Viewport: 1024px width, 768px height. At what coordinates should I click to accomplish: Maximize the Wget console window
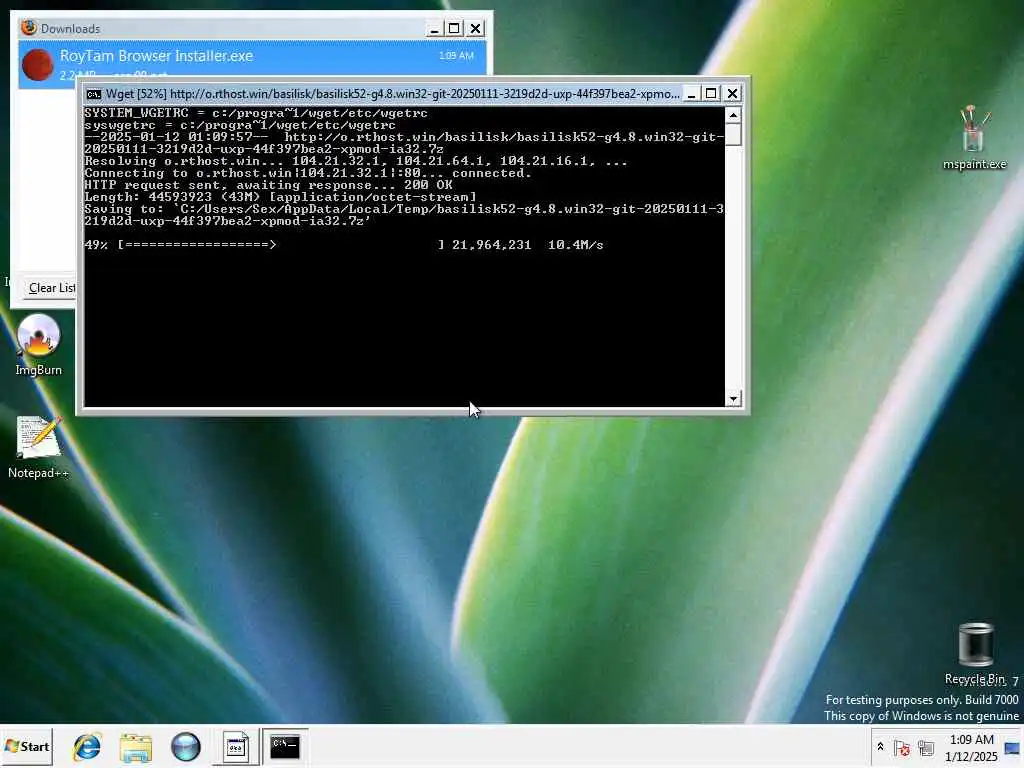pyautogui.click(x=711, y=94)
